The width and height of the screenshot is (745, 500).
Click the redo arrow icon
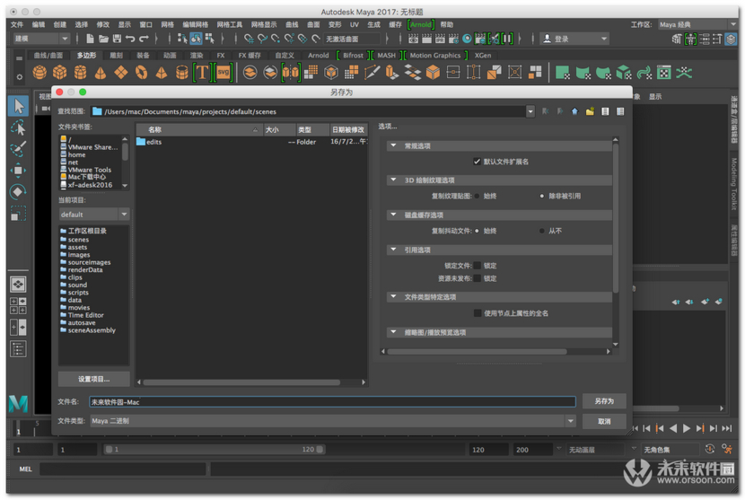(144, 38)
